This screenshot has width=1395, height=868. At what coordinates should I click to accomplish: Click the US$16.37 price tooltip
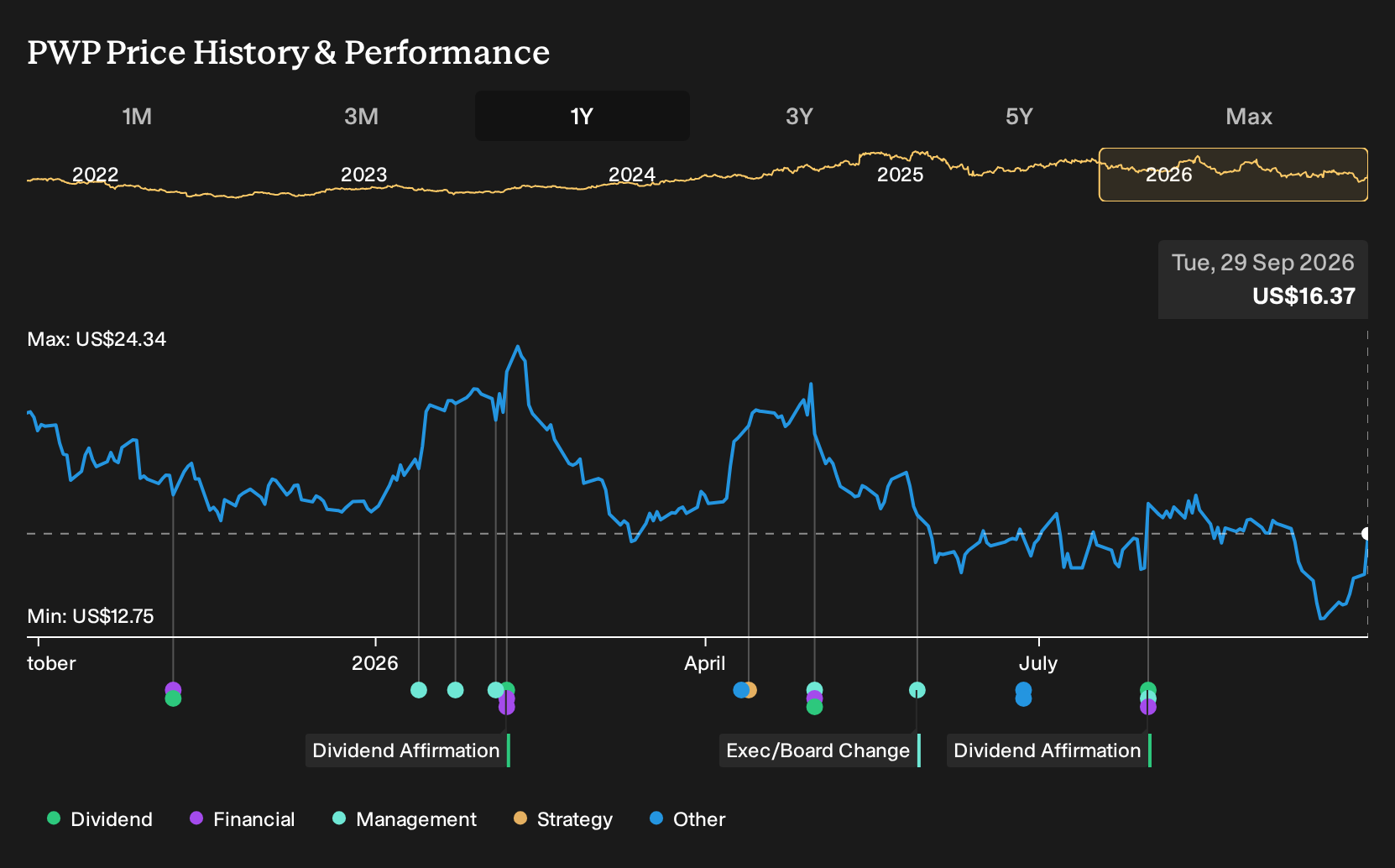pos(1304,296)
